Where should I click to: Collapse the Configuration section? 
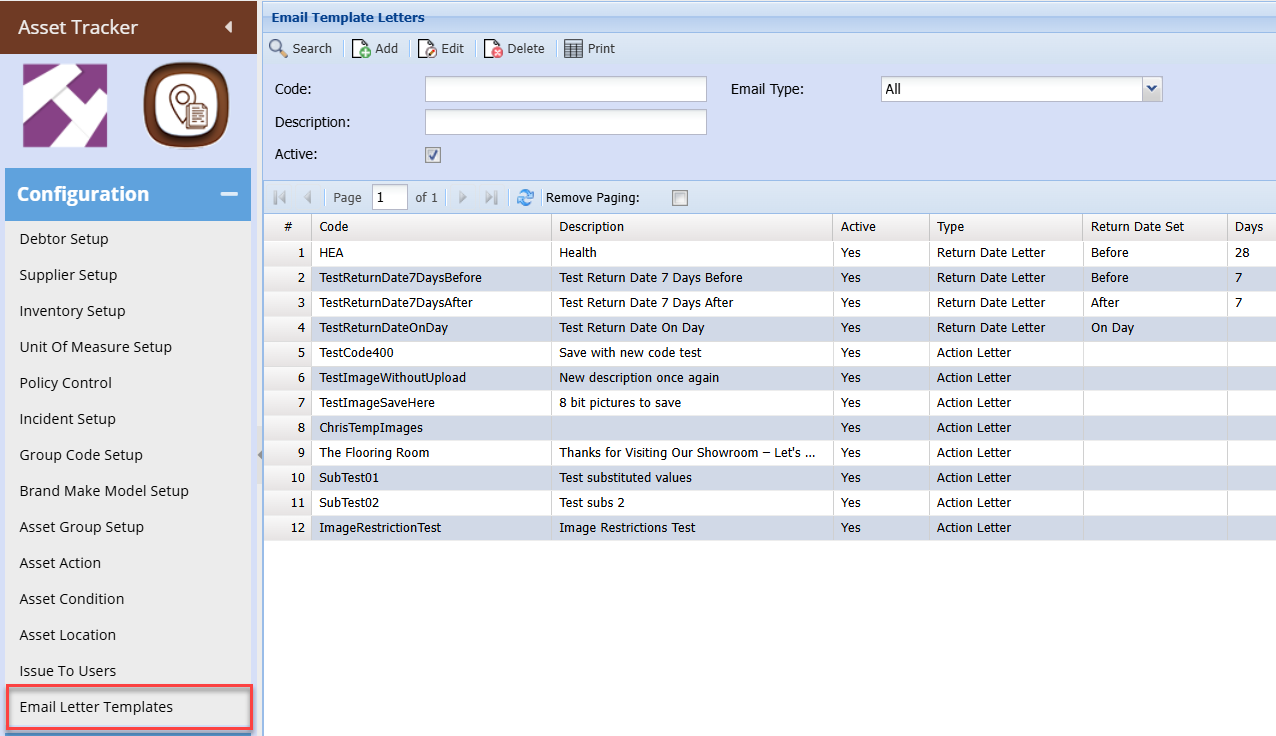click(x=229, y=194)
